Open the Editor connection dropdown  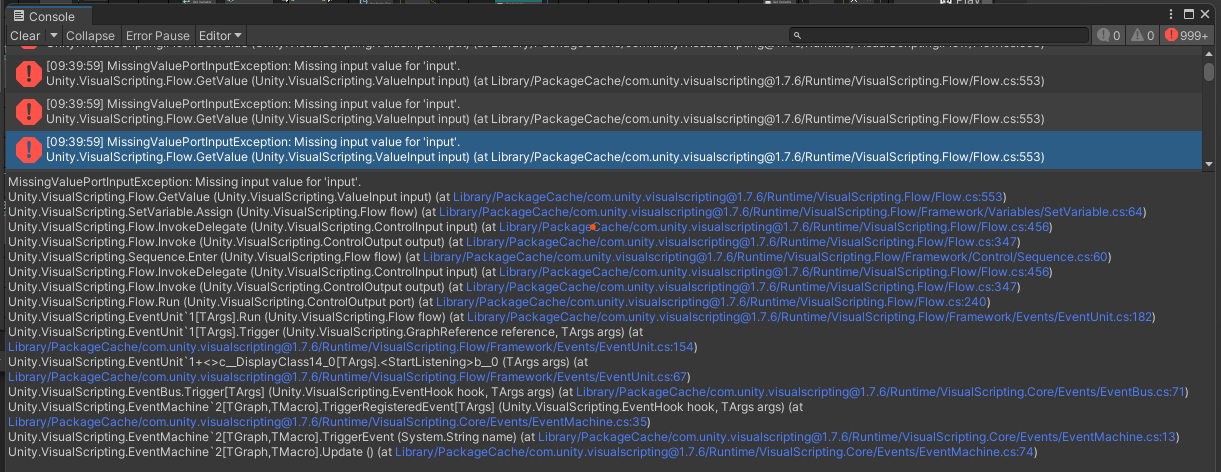click(221, 35)
